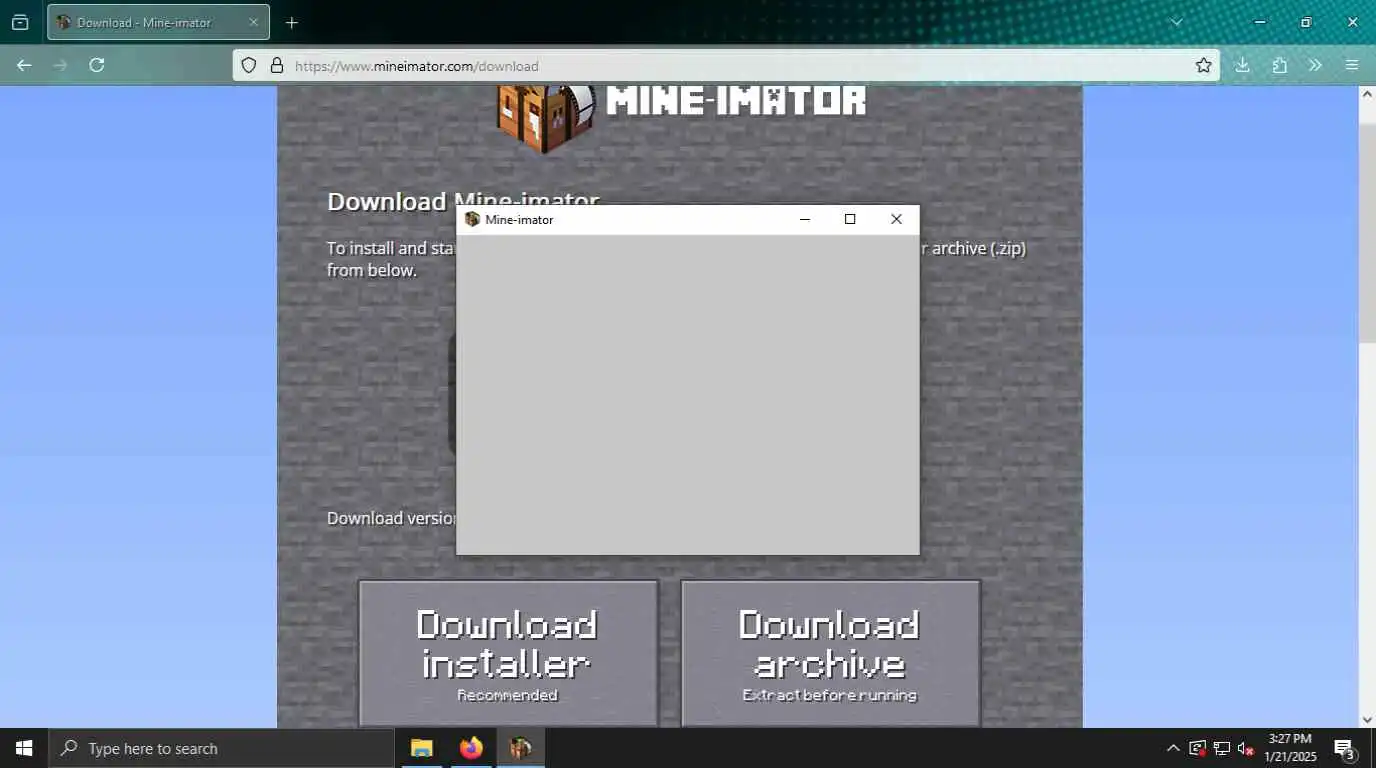Click the Download installer button
Image resolution: width=1376 pixels, height=768 pixels.
[508, 654]
